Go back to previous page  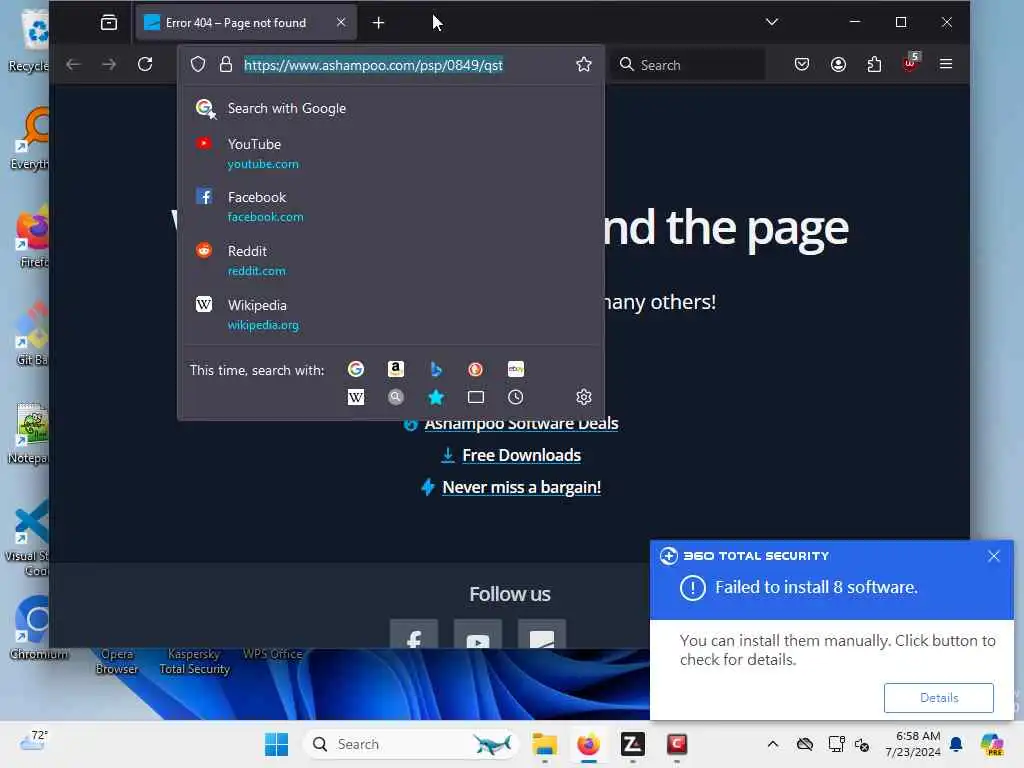pos(73,64)
